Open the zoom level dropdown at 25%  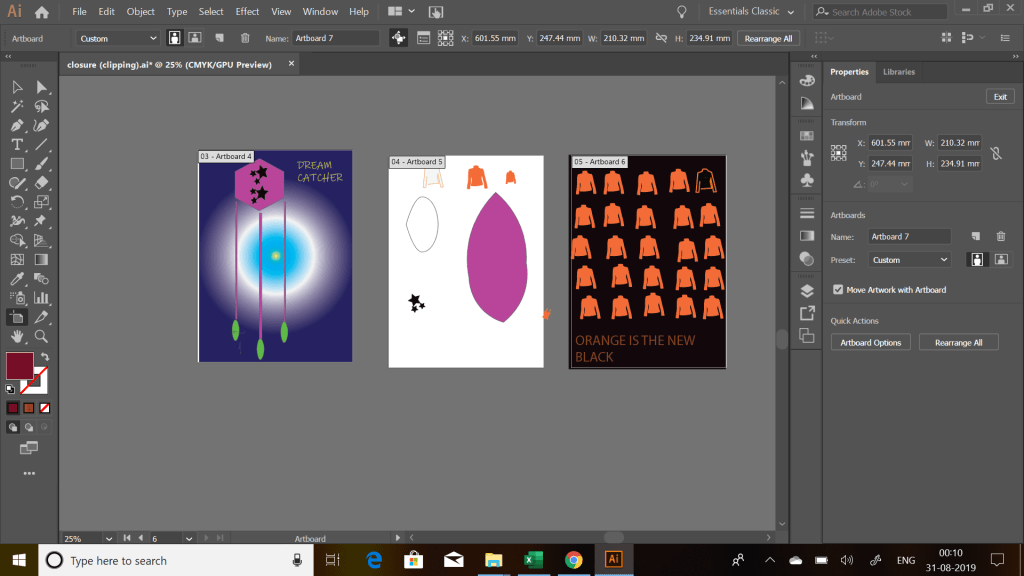coord(110,538)
